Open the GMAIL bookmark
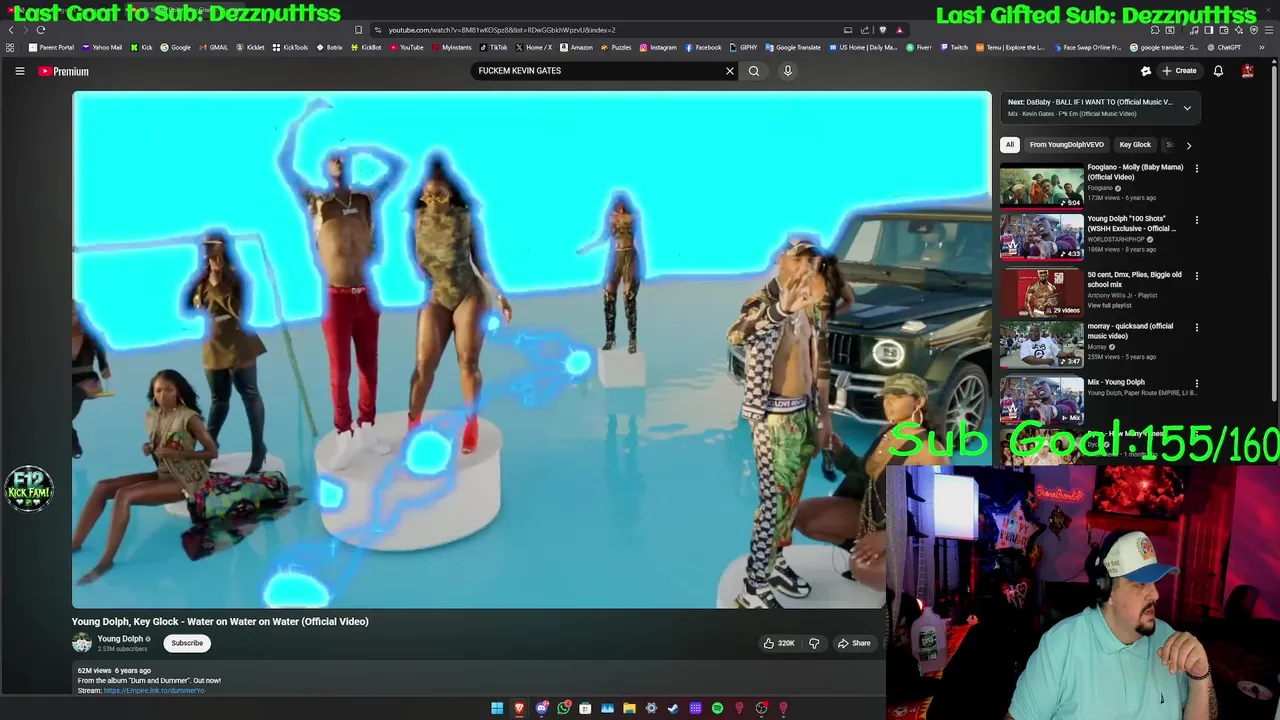This screenshot has width=1280, height=720. pyautogui.click(x=213, y=47)
